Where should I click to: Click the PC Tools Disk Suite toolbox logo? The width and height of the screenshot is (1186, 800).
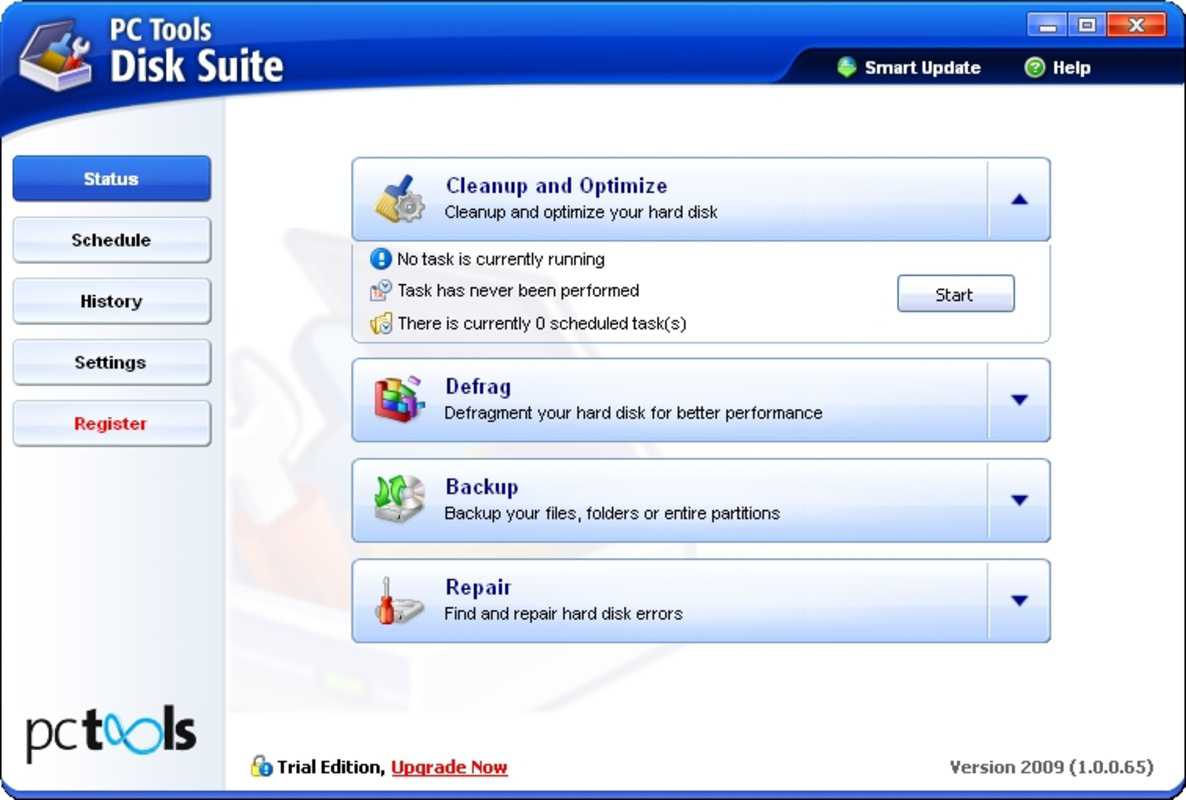[55, 57]
